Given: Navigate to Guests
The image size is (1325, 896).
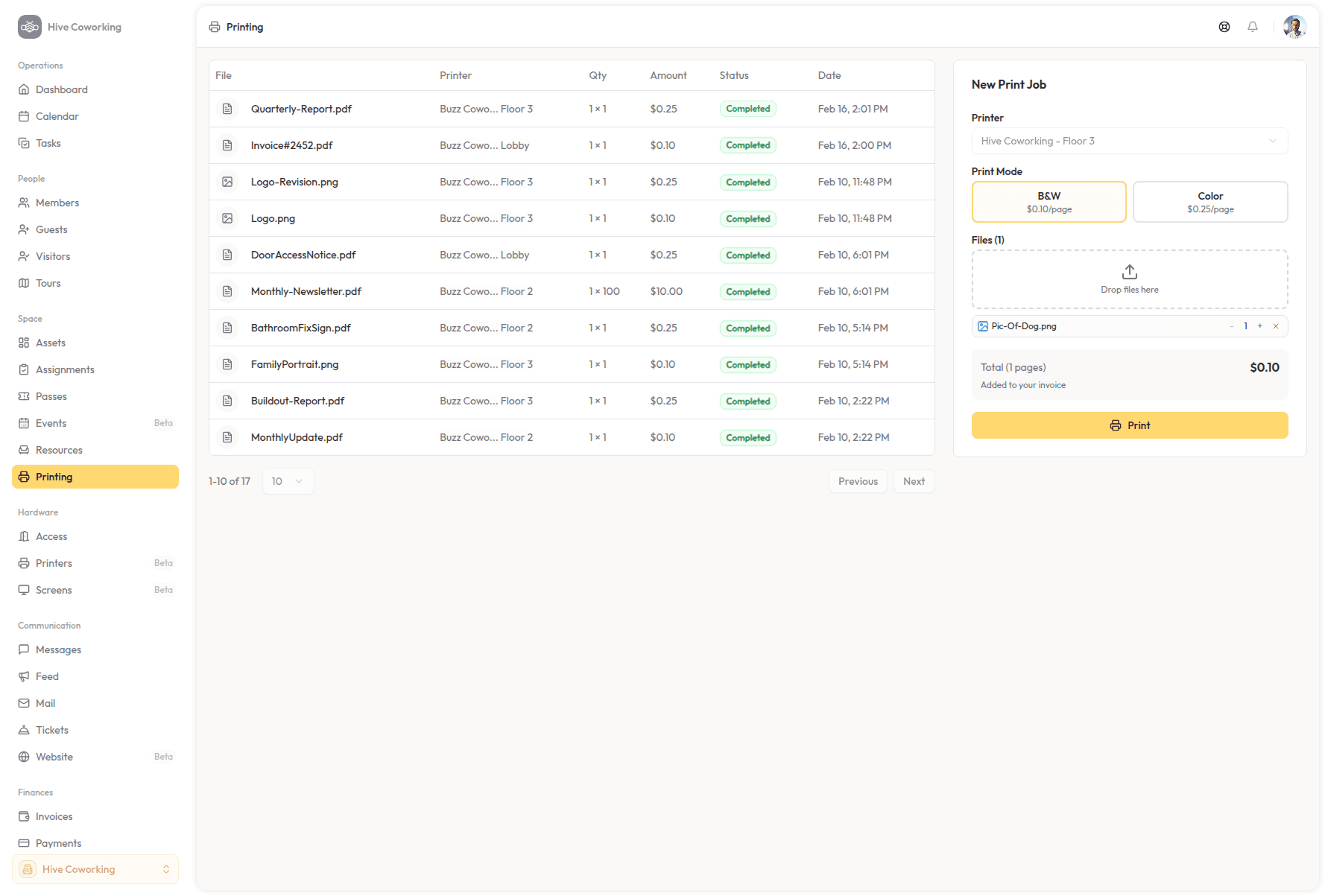Looking at the screenshot, I should 95,229.
